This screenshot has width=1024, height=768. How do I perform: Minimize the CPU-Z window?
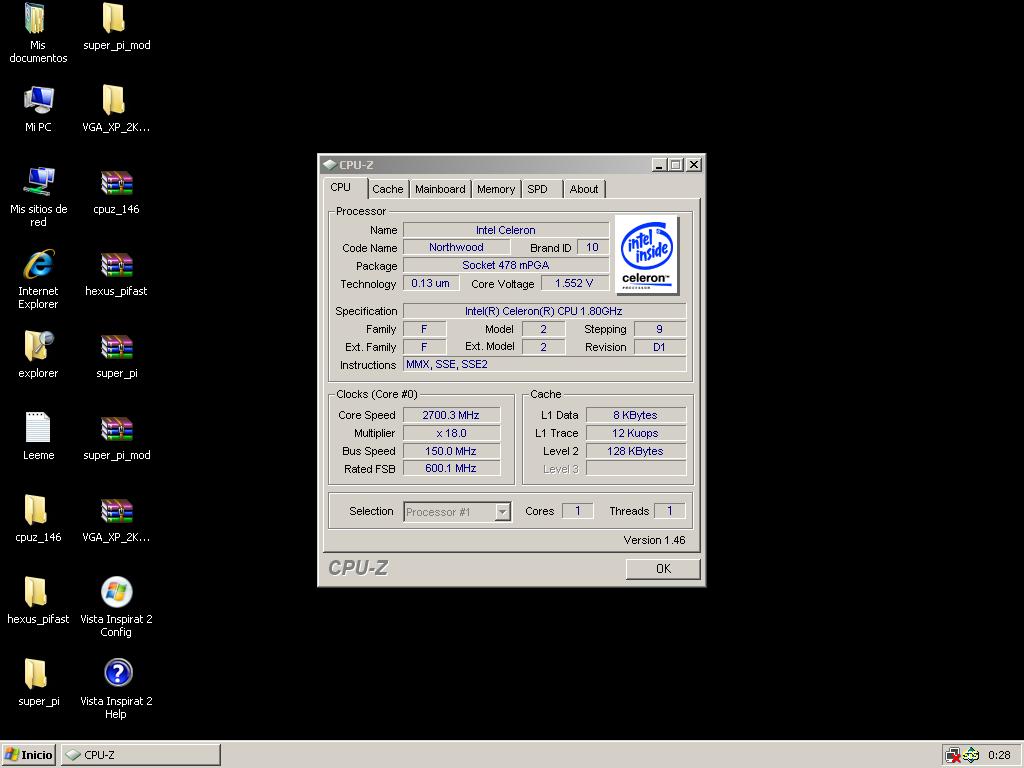[x=660, y=165]
